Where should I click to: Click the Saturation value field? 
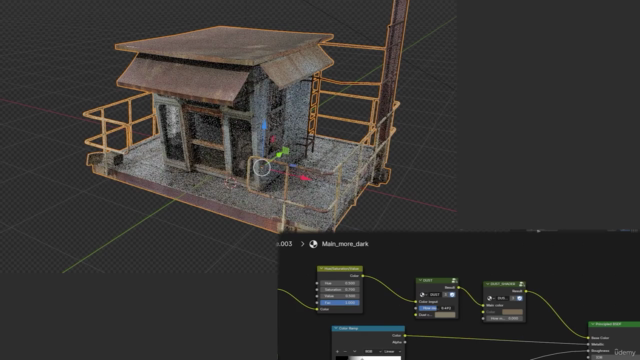tap(340, 289)
